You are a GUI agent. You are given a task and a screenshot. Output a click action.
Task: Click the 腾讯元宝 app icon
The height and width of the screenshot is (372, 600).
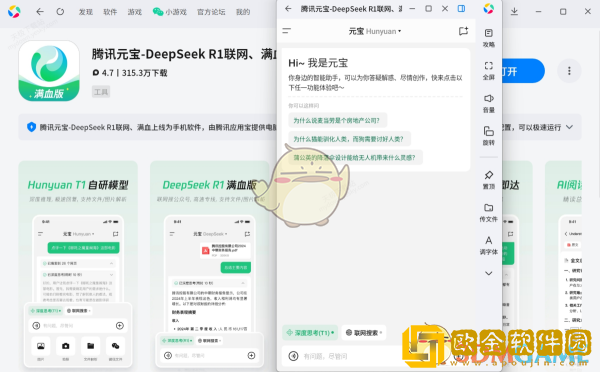pyautogui.click(x=49, y=71)
